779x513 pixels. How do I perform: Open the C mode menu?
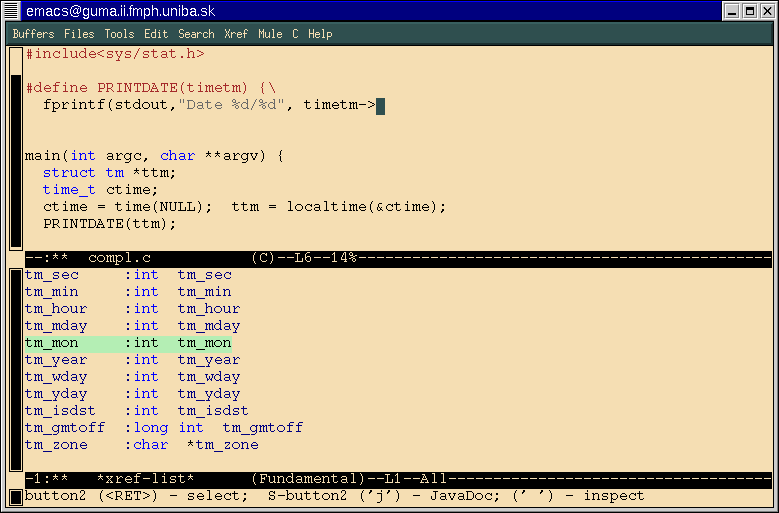pos(295,34)
